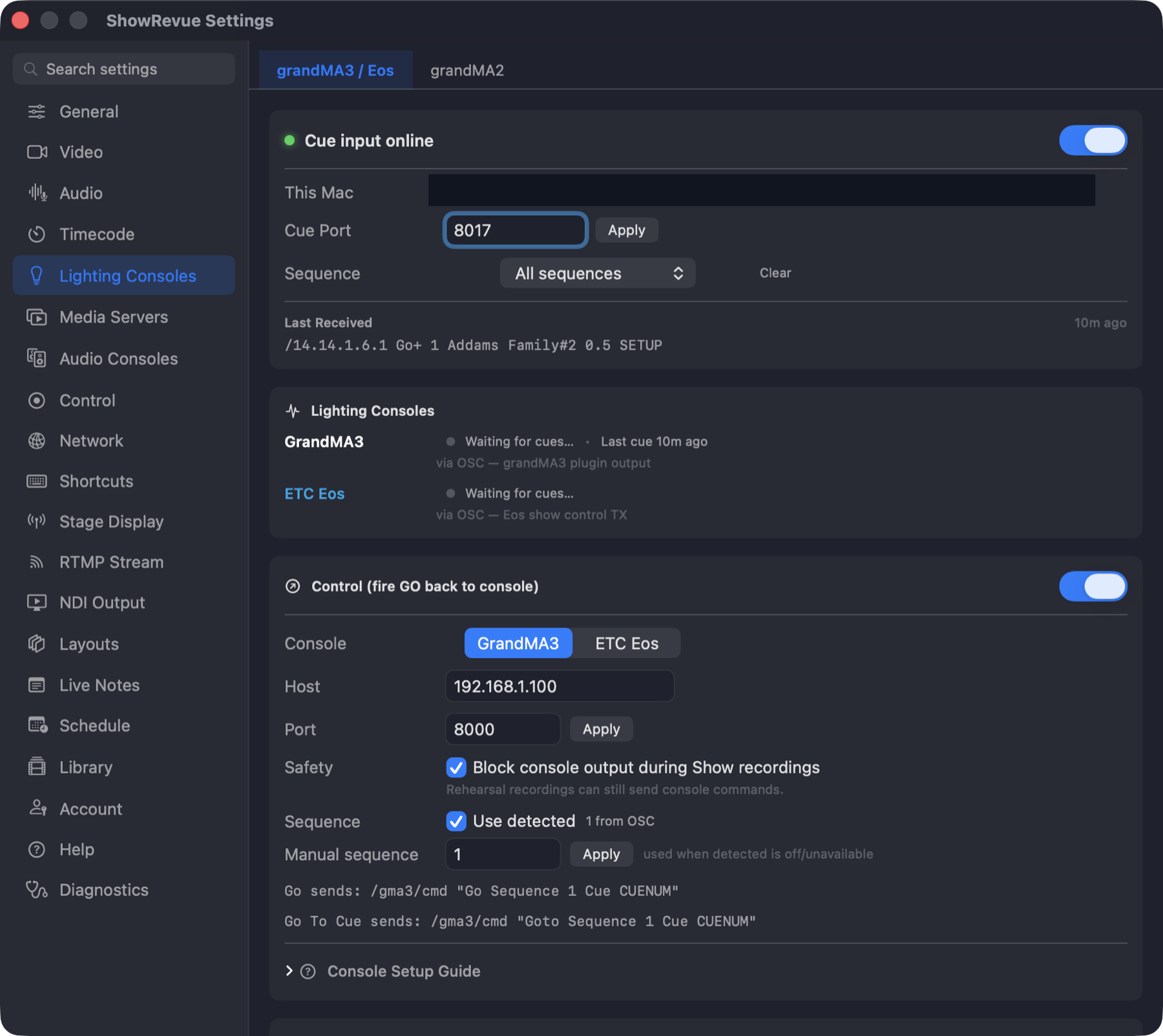Click the Library stack icon

click(x=37, y=767)
